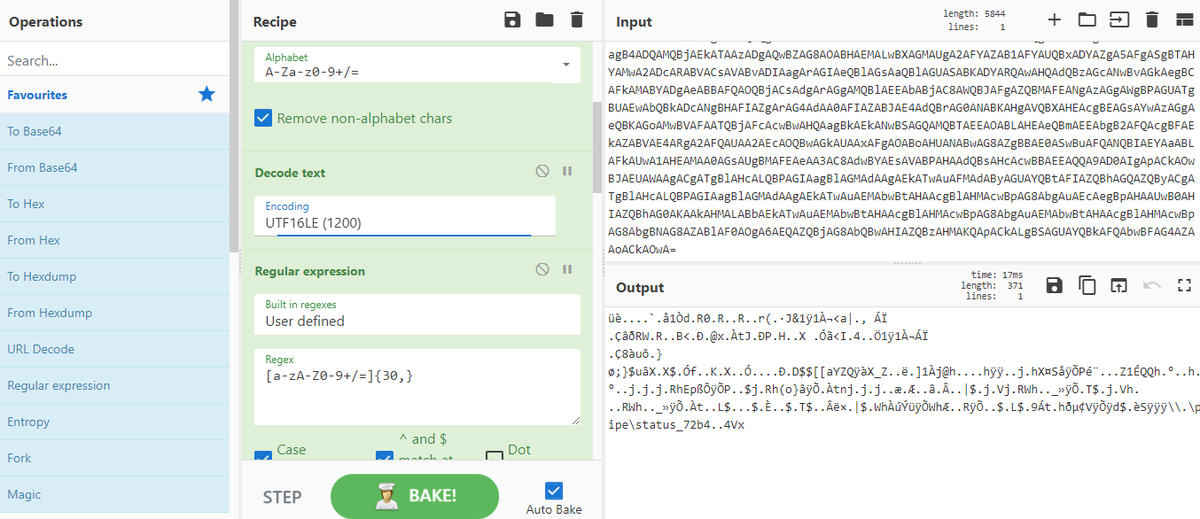Screen dimensions: 1200x519
Task: Set a breakpoint on Regular expression
Action: pyautogui.click(x=567, y=270)
